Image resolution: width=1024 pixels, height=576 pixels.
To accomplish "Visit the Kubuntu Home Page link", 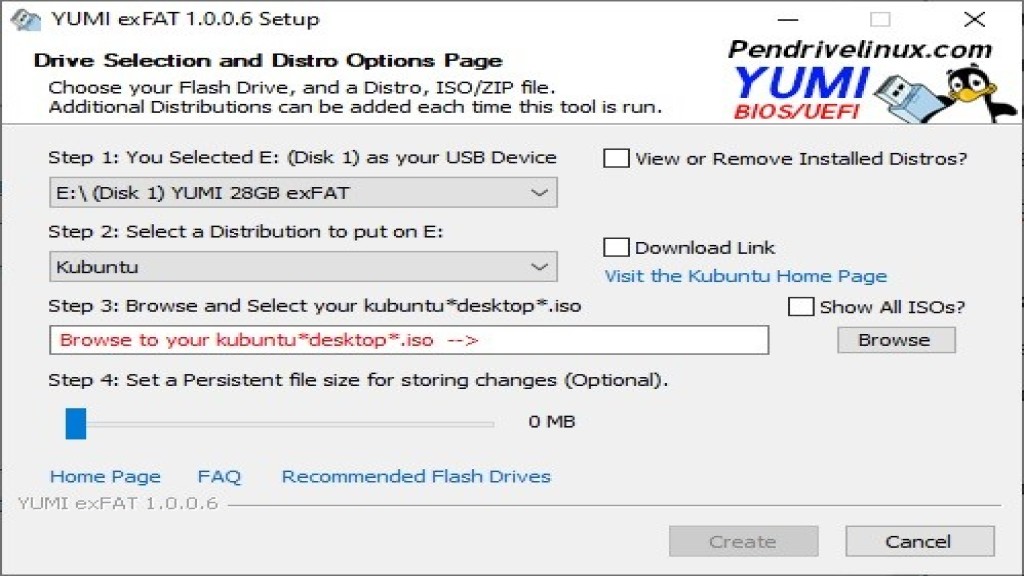I will coord(745,276).
